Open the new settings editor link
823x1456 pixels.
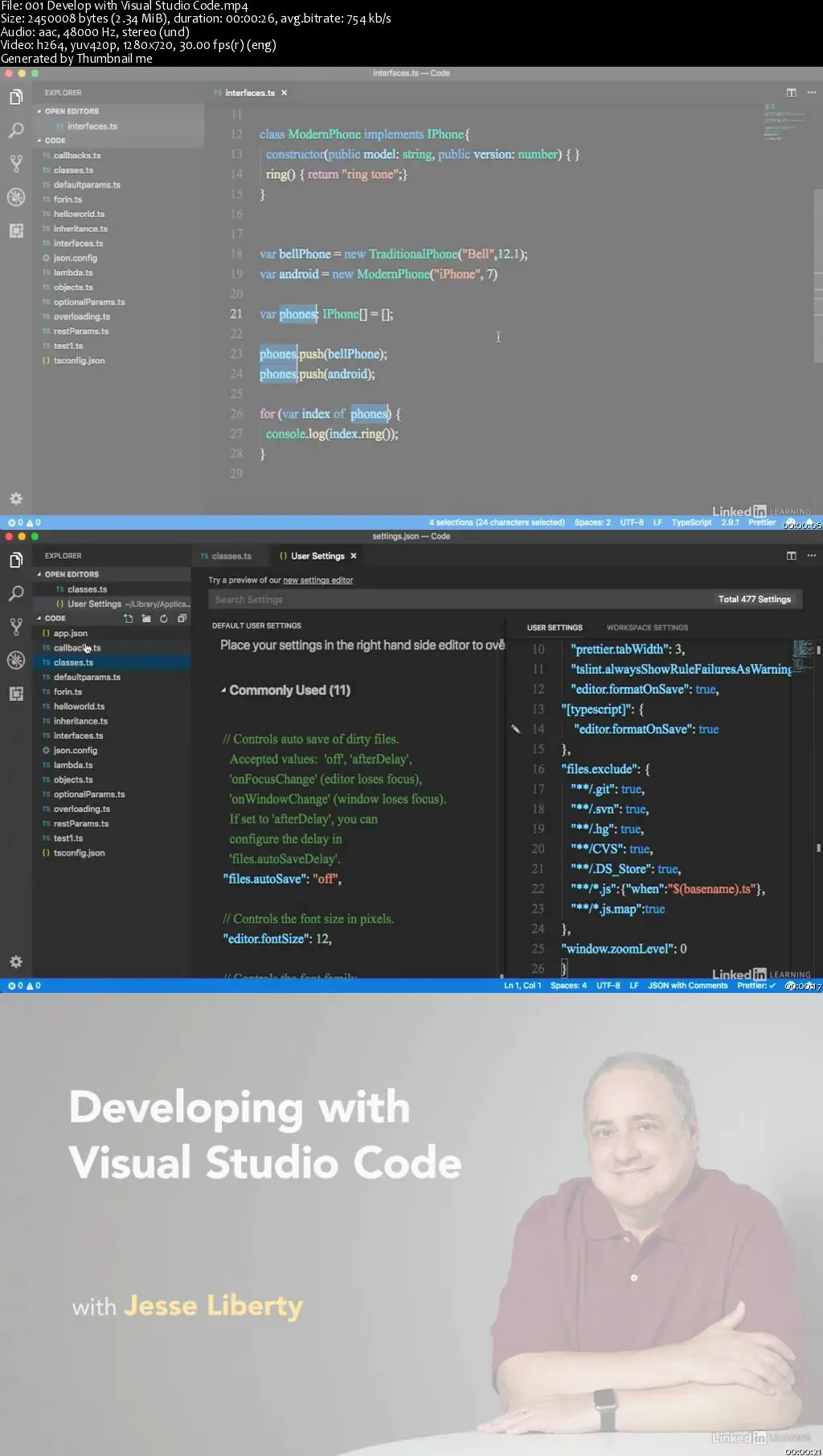point(317,580)
